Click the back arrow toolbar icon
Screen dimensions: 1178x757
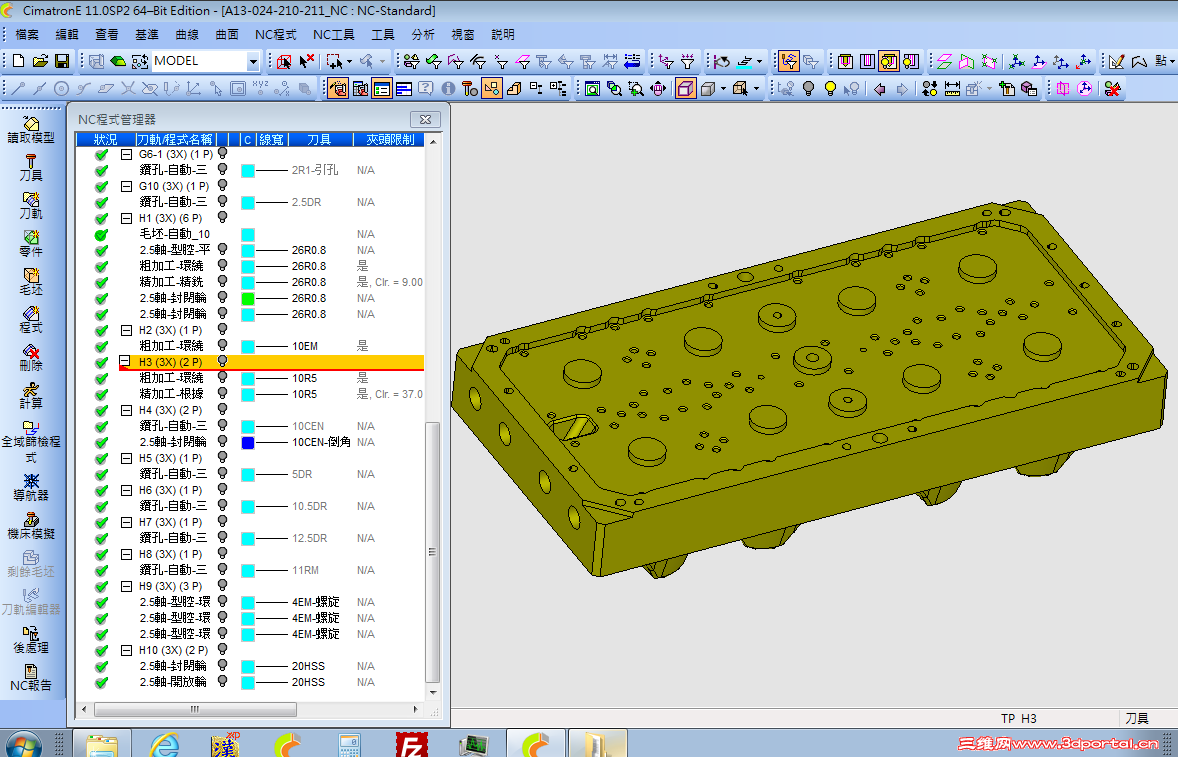tap(879, 89)
